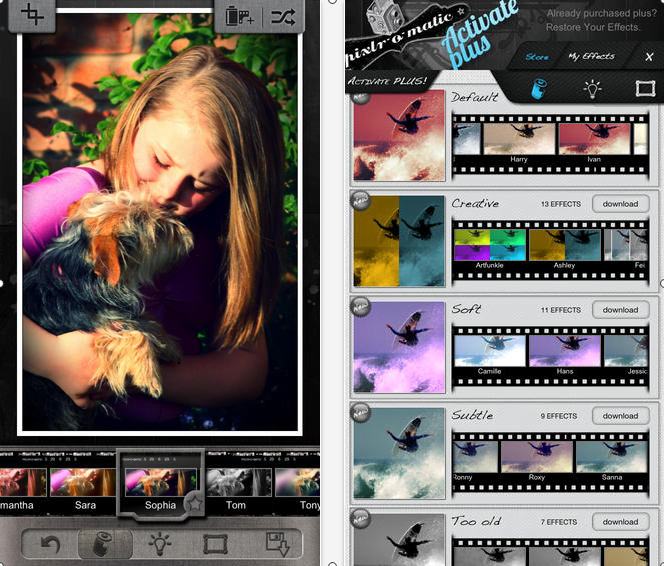Select the crop tool icon
Screen dimensions: 664x566
(x=32, y=15)
